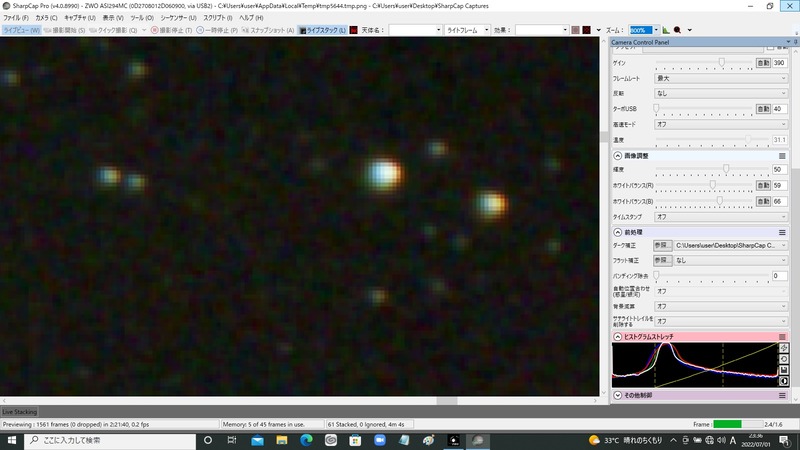
Task: Open the カメラ (C) menu
Action: click(x=46, y=18)
